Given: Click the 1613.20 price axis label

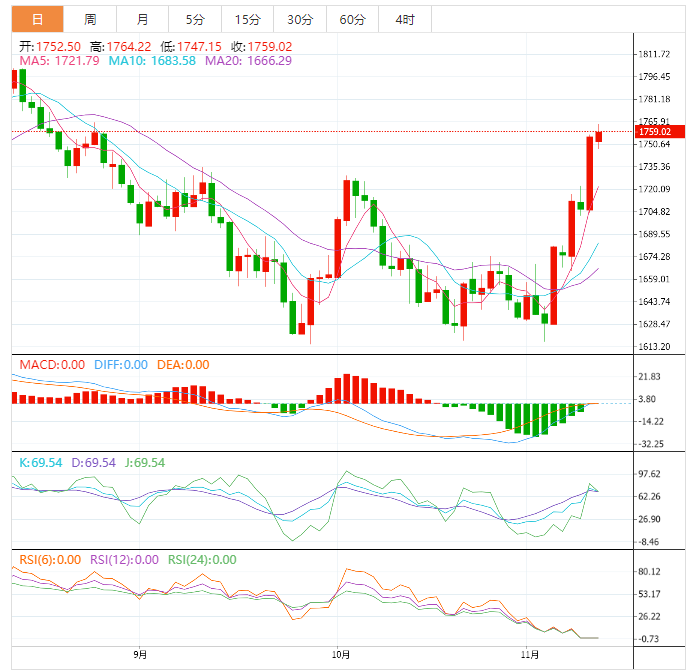Looking at the screenshot, I should 654,347.
